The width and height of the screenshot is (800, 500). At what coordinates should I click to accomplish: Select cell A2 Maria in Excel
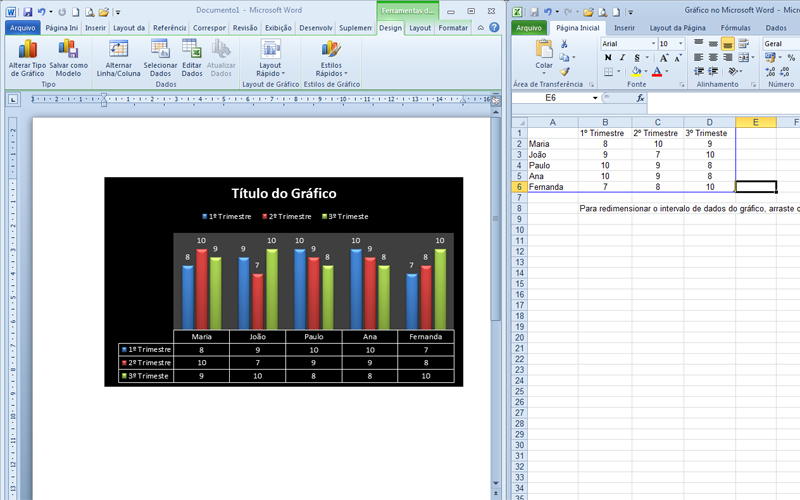pos(553,144)
